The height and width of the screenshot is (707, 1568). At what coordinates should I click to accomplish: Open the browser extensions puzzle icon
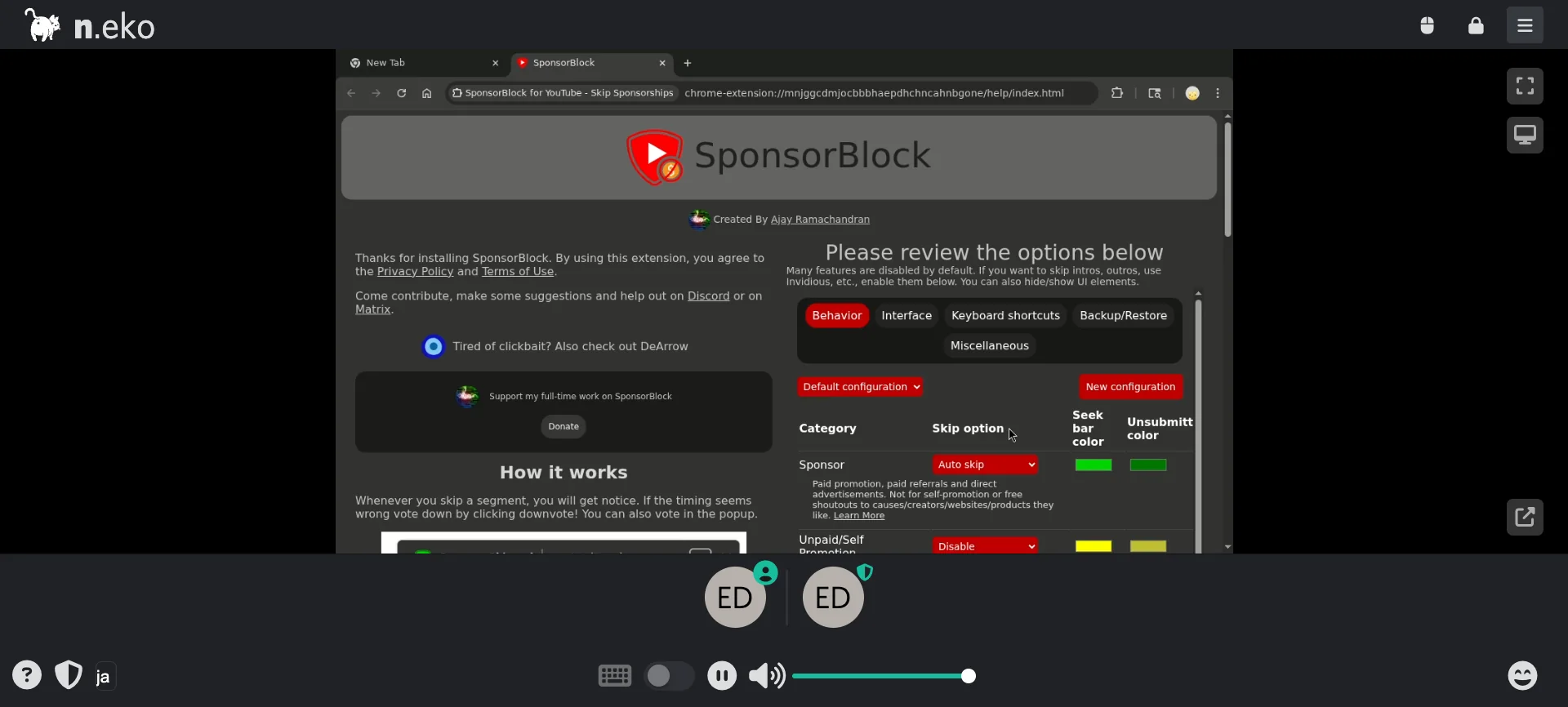[1116, 93]
